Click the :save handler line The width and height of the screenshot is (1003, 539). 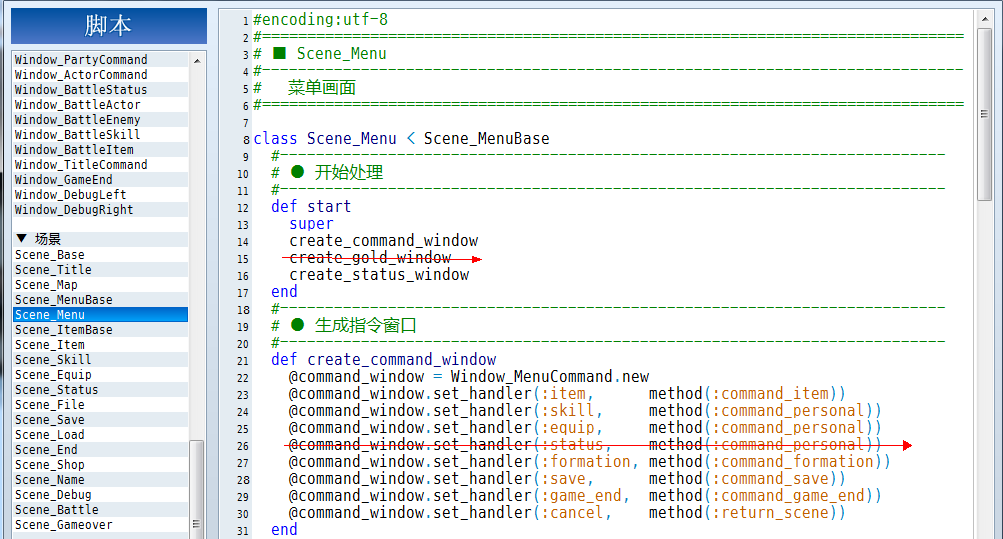(x=567, y=479)
